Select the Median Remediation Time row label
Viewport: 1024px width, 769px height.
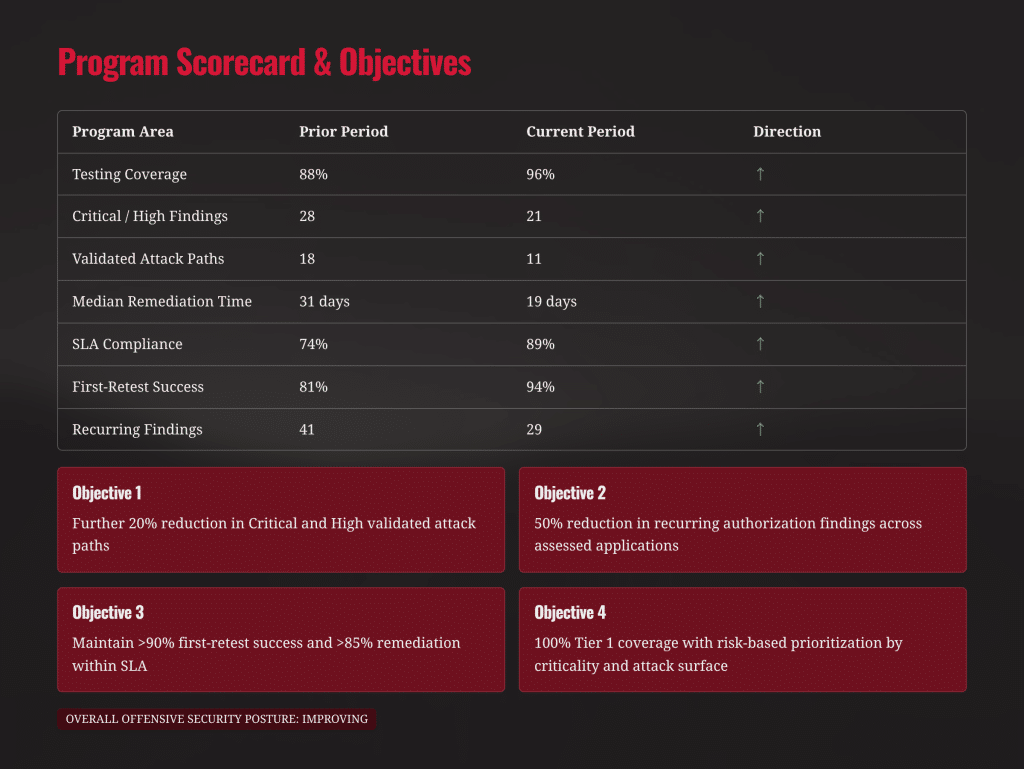(x=162, y=302)
